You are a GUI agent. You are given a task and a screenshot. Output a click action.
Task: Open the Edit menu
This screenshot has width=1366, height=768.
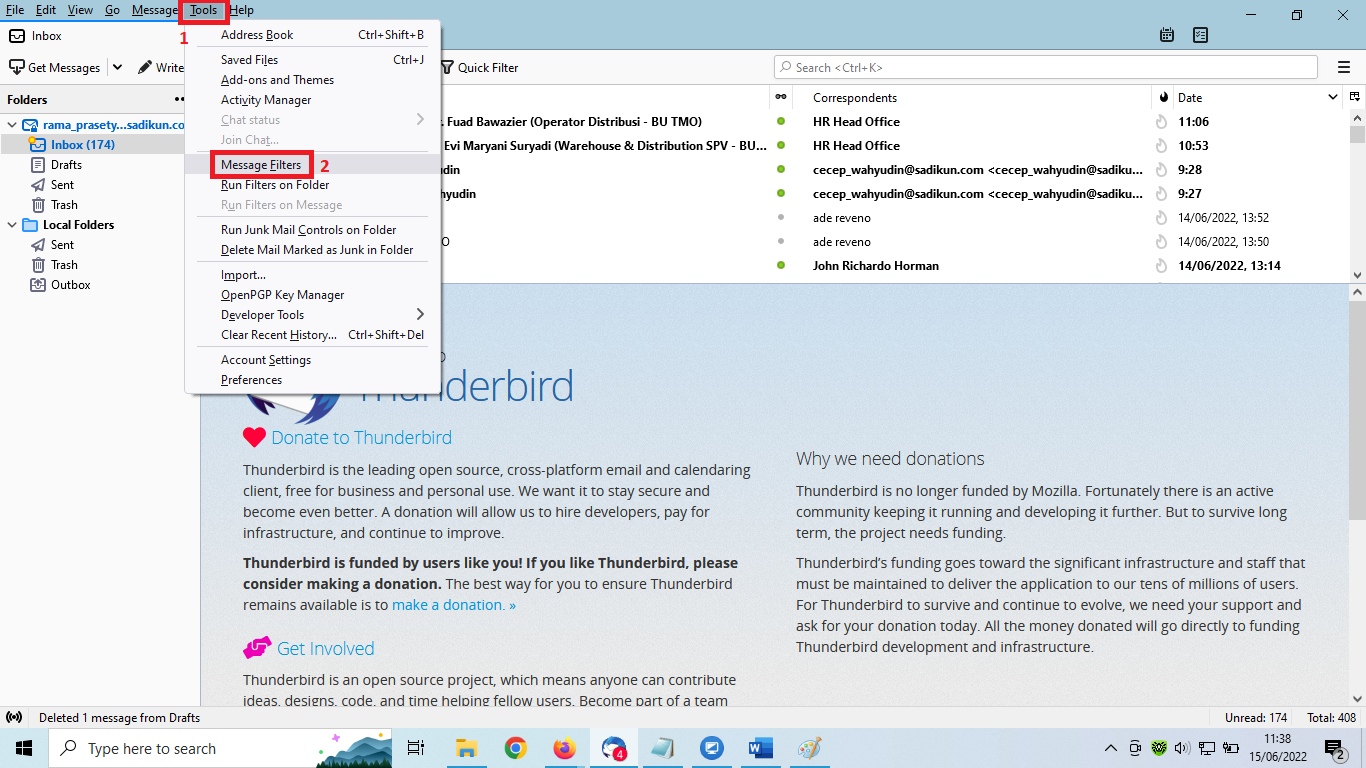pyautogui.click(x=46, y=10)
